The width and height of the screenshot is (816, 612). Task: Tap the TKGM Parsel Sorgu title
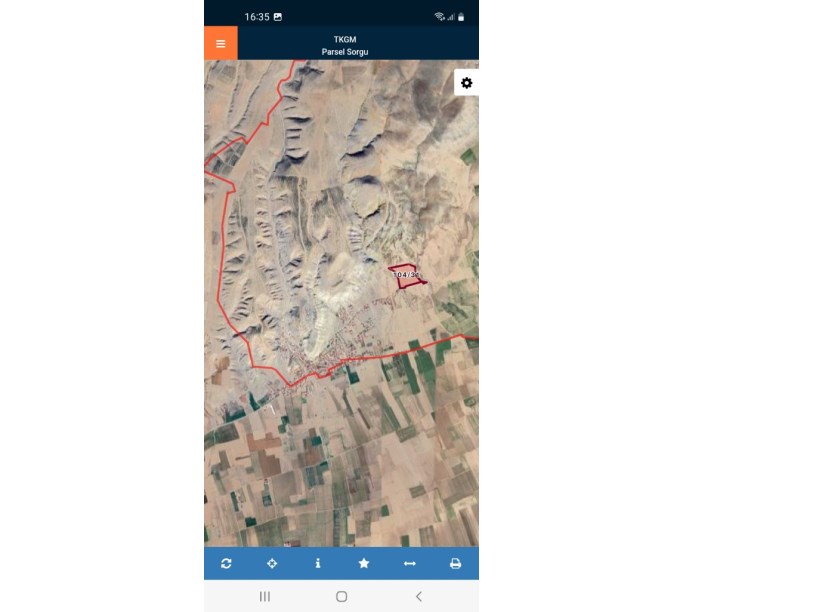(x=345, y=45)
